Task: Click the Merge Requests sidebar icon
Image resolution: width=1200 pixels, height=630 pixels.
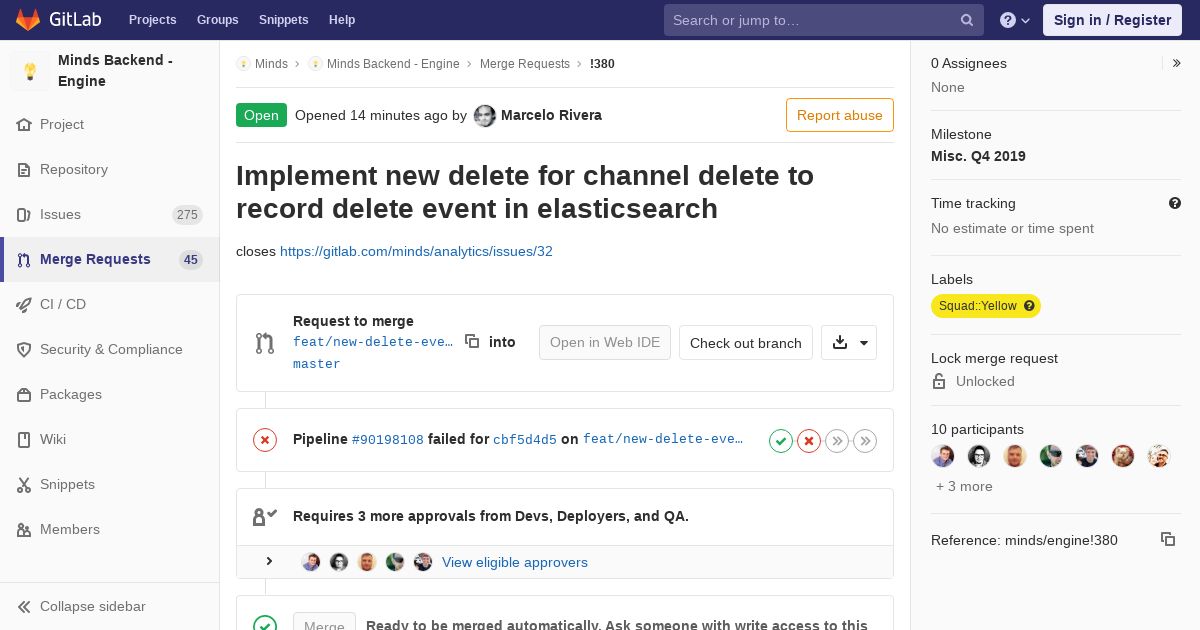Action: tap(24, 260)
